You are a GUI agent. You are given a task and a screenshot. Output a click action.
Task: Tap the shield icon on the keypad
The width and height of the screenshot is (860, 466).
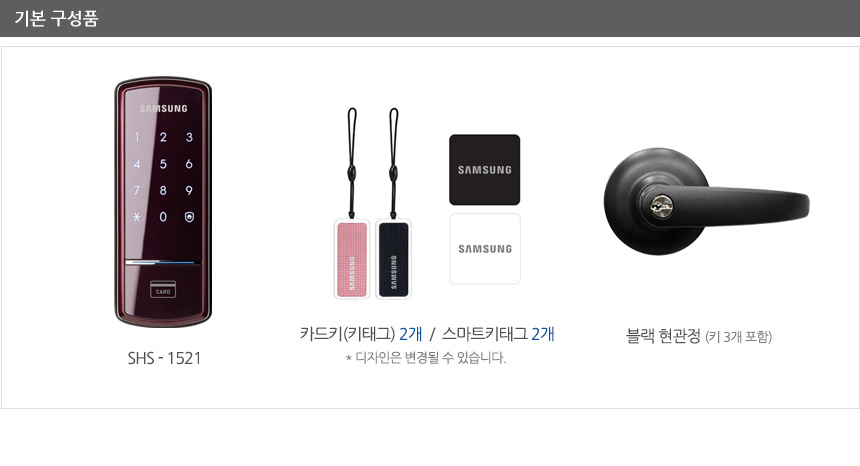click(189, 217)
